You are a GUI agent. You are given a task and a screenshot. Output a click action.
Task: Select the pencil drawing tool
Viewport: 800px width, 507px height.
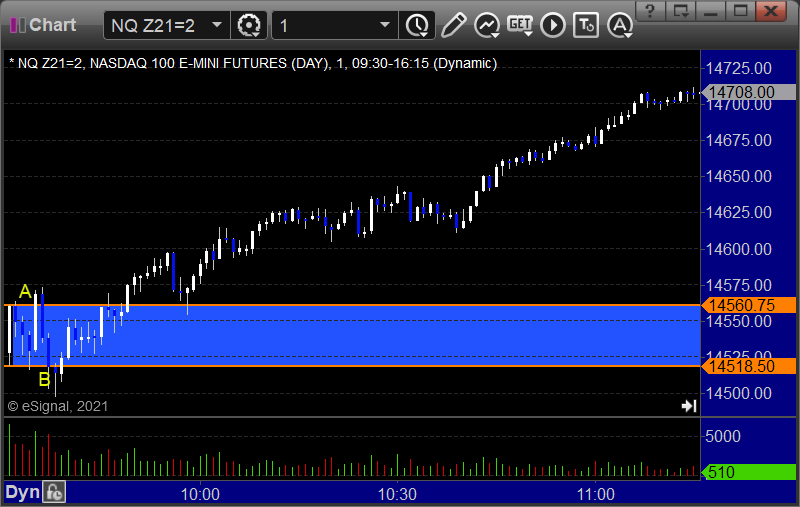453,25
